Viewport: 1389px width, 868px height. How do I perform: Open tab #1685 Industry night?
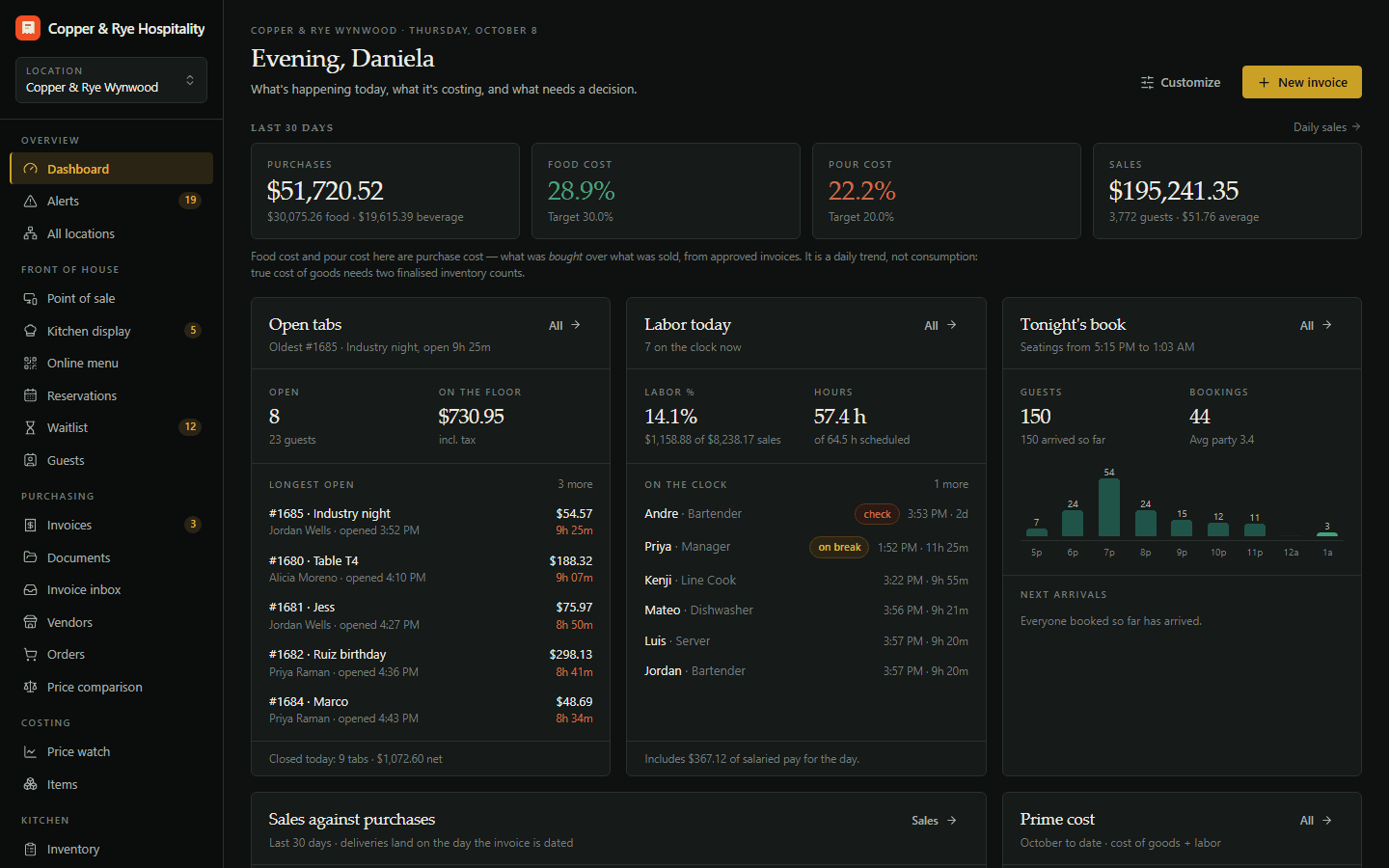coord(431,522)
